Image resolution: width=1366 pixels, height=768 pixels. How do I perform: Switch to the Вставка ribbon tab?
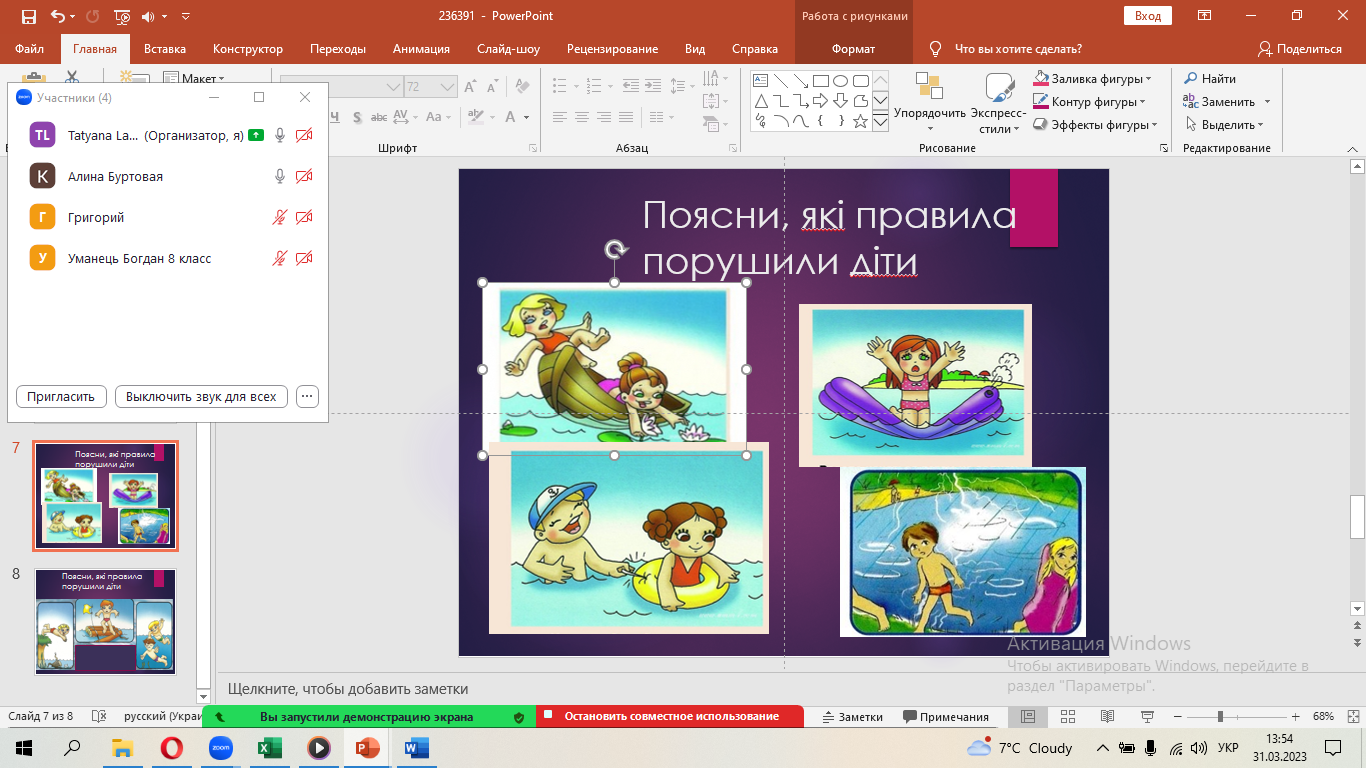165,49
